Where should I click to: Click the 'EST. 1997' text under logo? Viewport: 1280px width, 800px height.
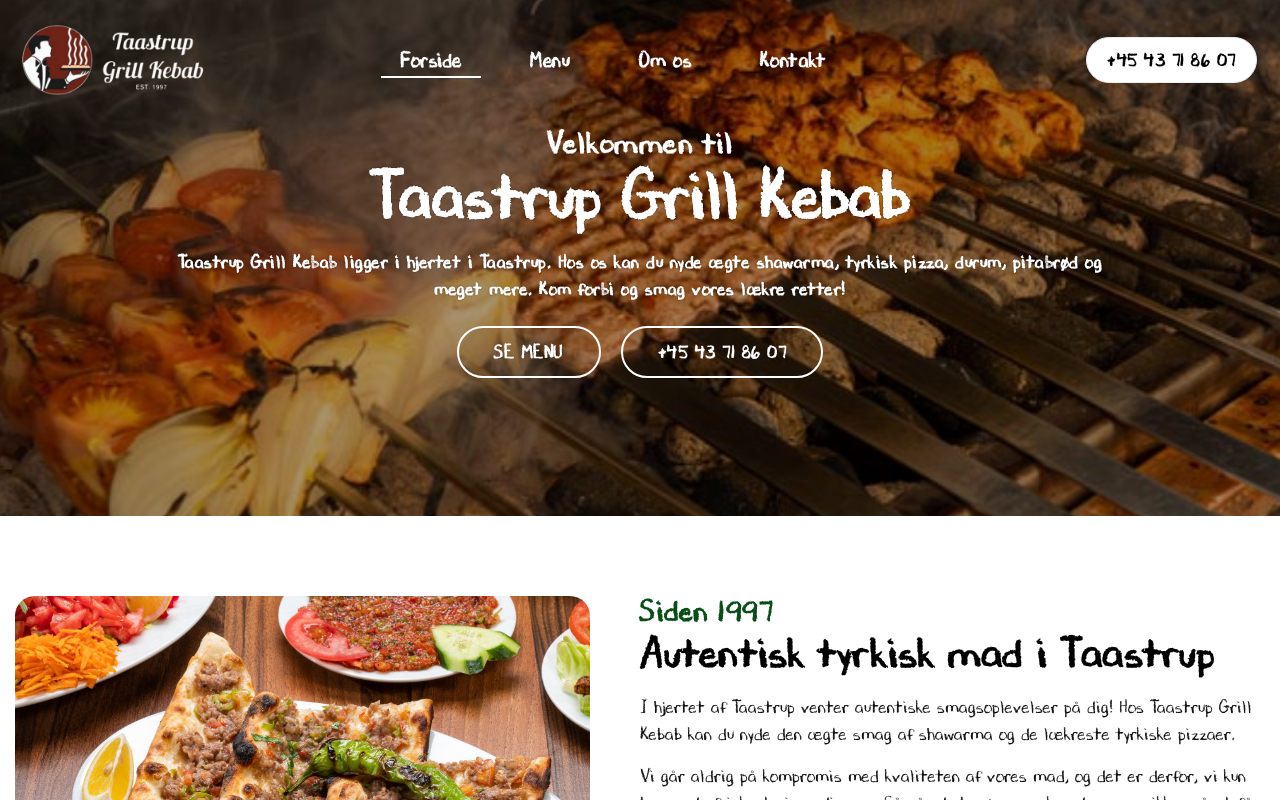click(x=152, y=87)
